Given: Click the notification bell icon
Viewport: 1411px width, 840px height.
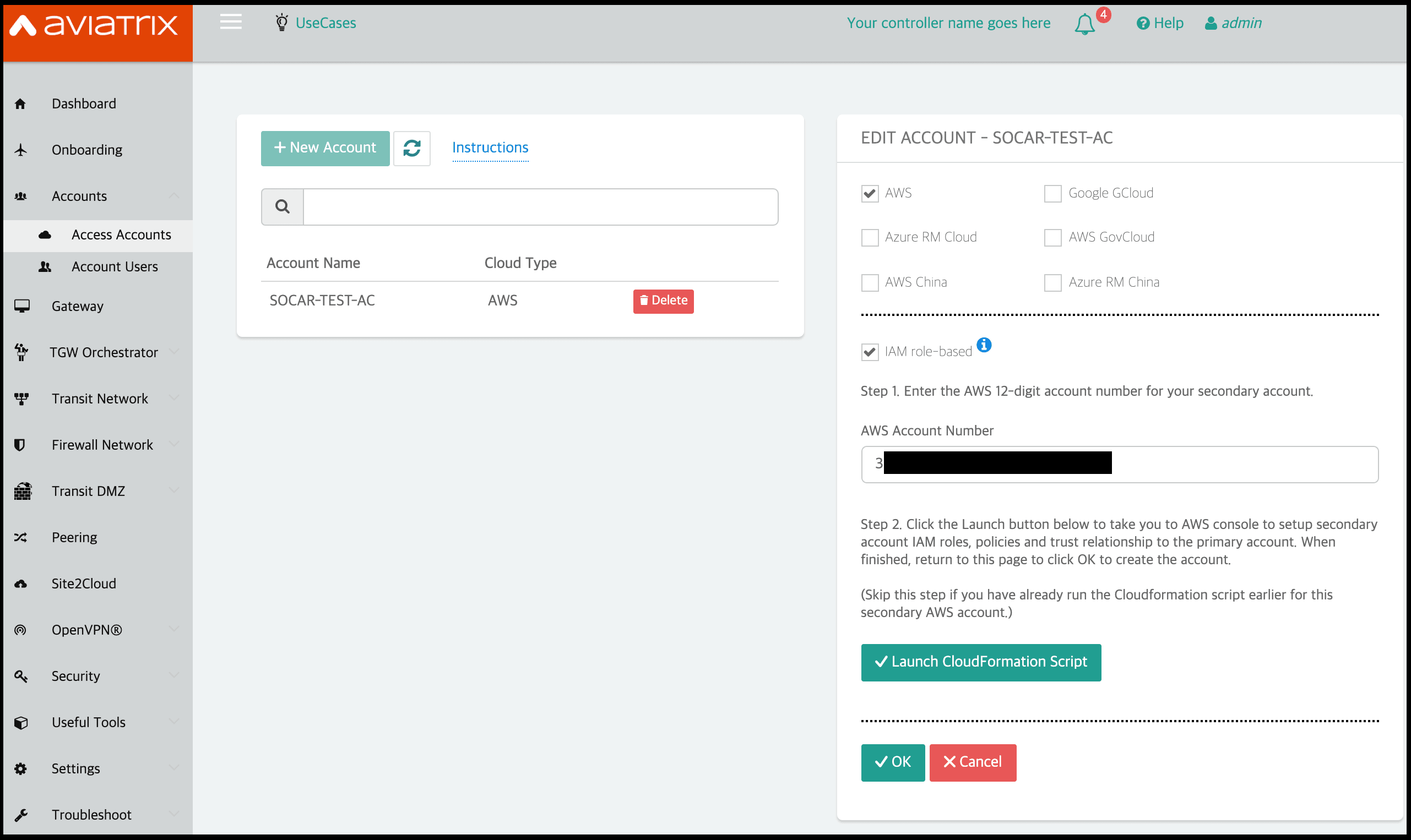Looking at the screenshot, I should pyautogui.click(x=1084, y=24).
